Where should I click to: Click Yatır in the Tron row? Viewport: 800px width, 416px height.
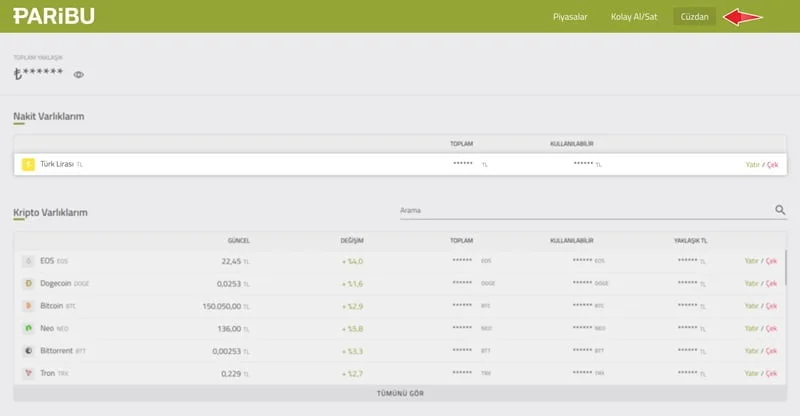752,373
